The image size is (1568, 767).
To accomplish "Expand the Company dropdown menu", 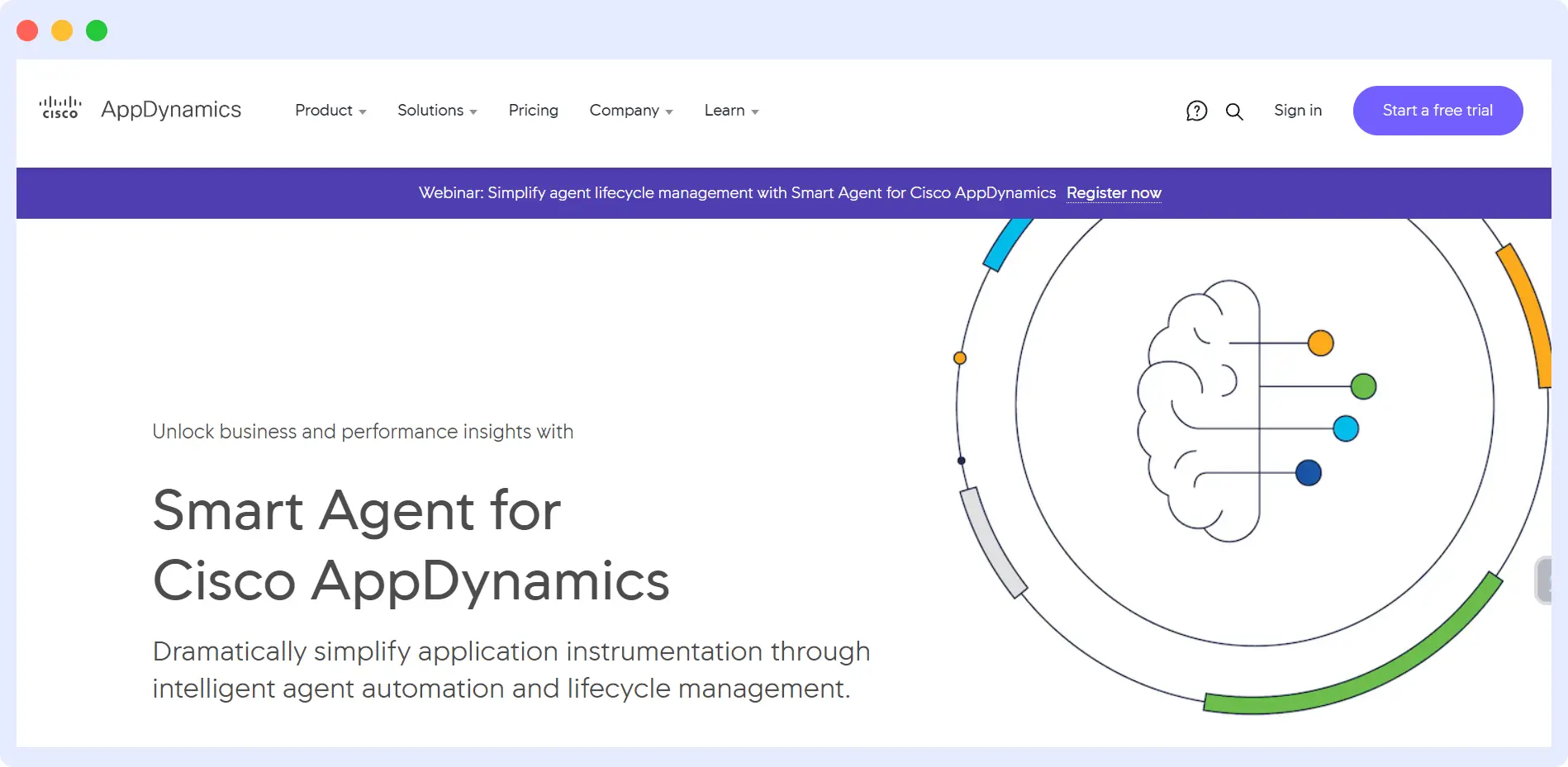I will point(631,110).
